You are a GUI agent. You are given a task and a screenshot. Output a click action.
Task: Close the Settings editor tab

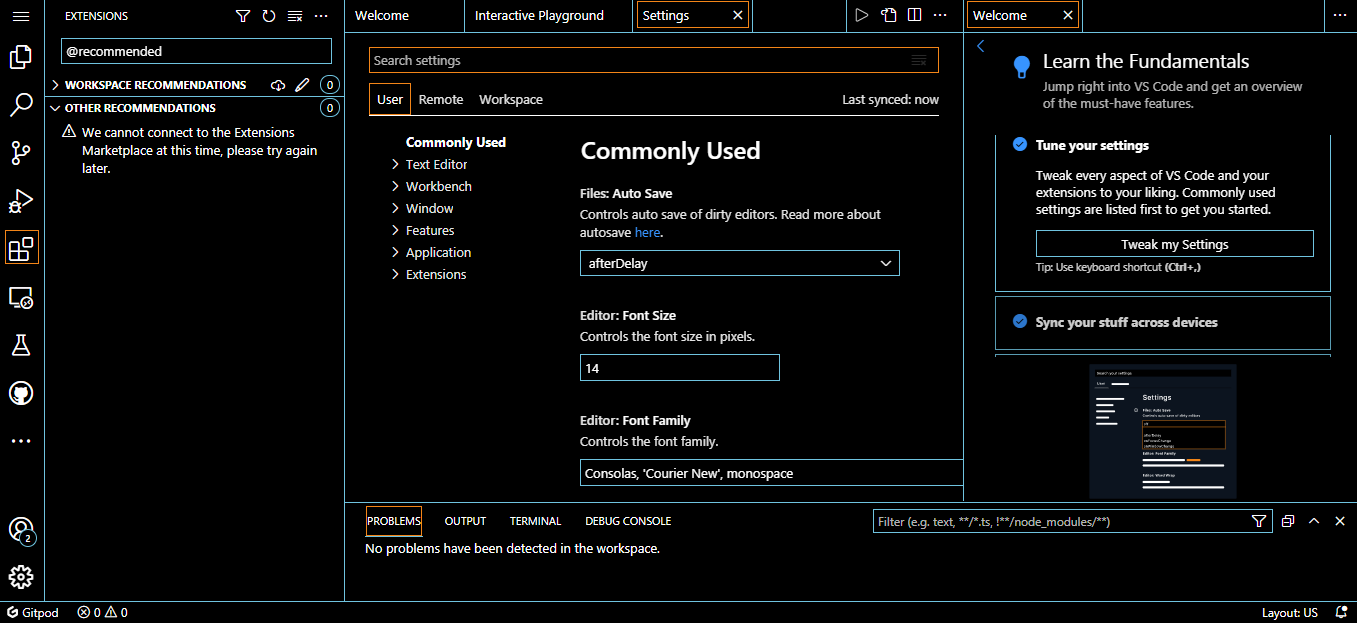click(738, 15)
